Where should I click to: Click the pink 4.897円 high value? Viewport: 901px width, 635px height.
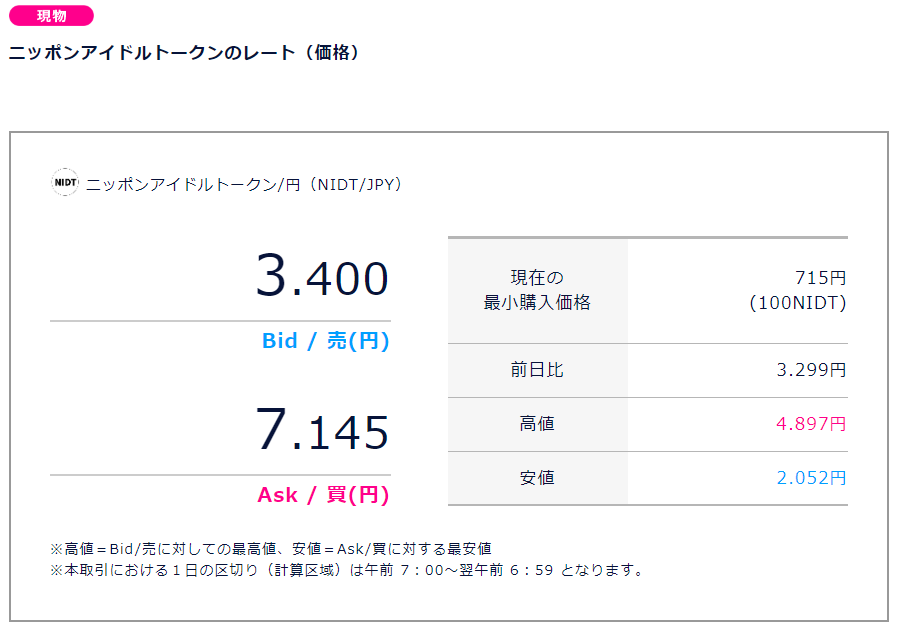tap(811, 424)
